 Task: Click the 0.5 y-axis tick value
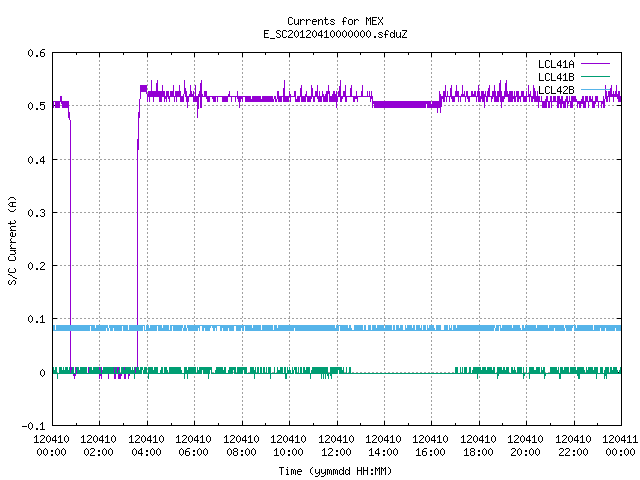click(36, 106)
